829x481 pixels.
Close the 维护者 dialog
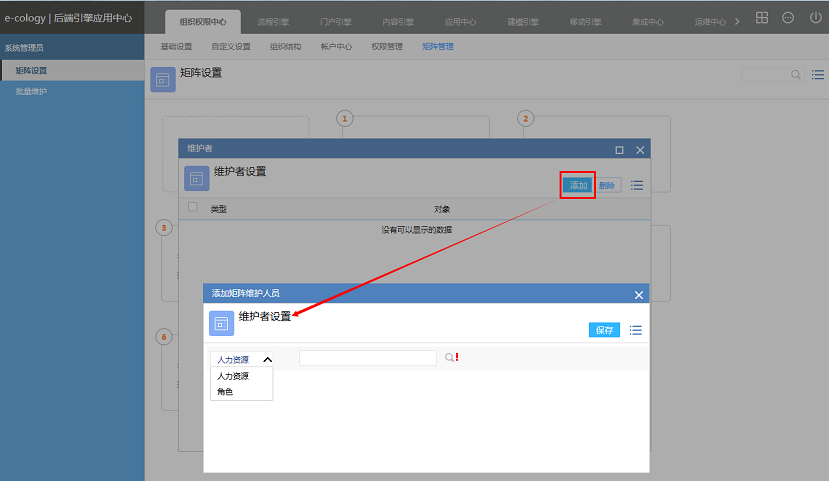click(640, 150)
